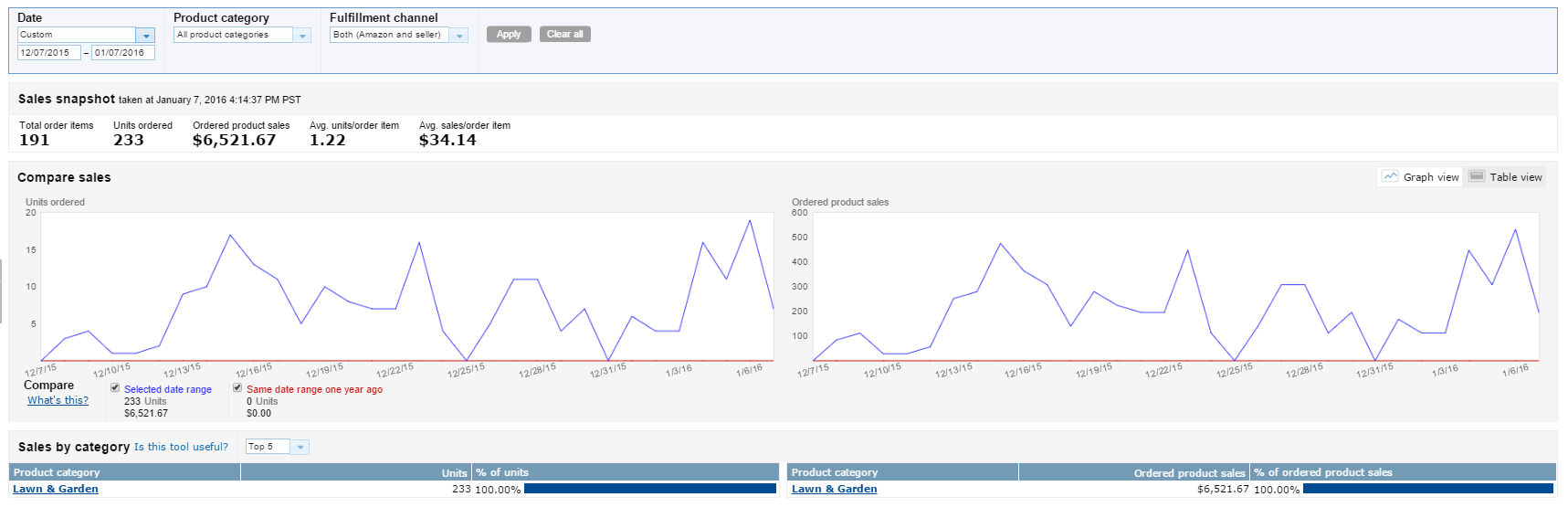The image size is (1568, 518).
Task: Open the What's this? help link
Action: point(58,400)
